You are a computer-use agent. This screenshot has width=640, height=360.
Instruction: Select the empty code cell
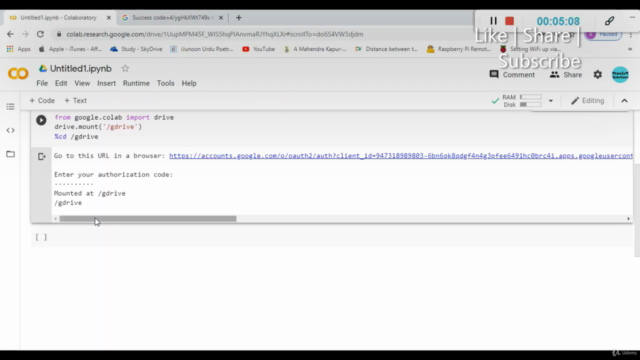point(331,237)
